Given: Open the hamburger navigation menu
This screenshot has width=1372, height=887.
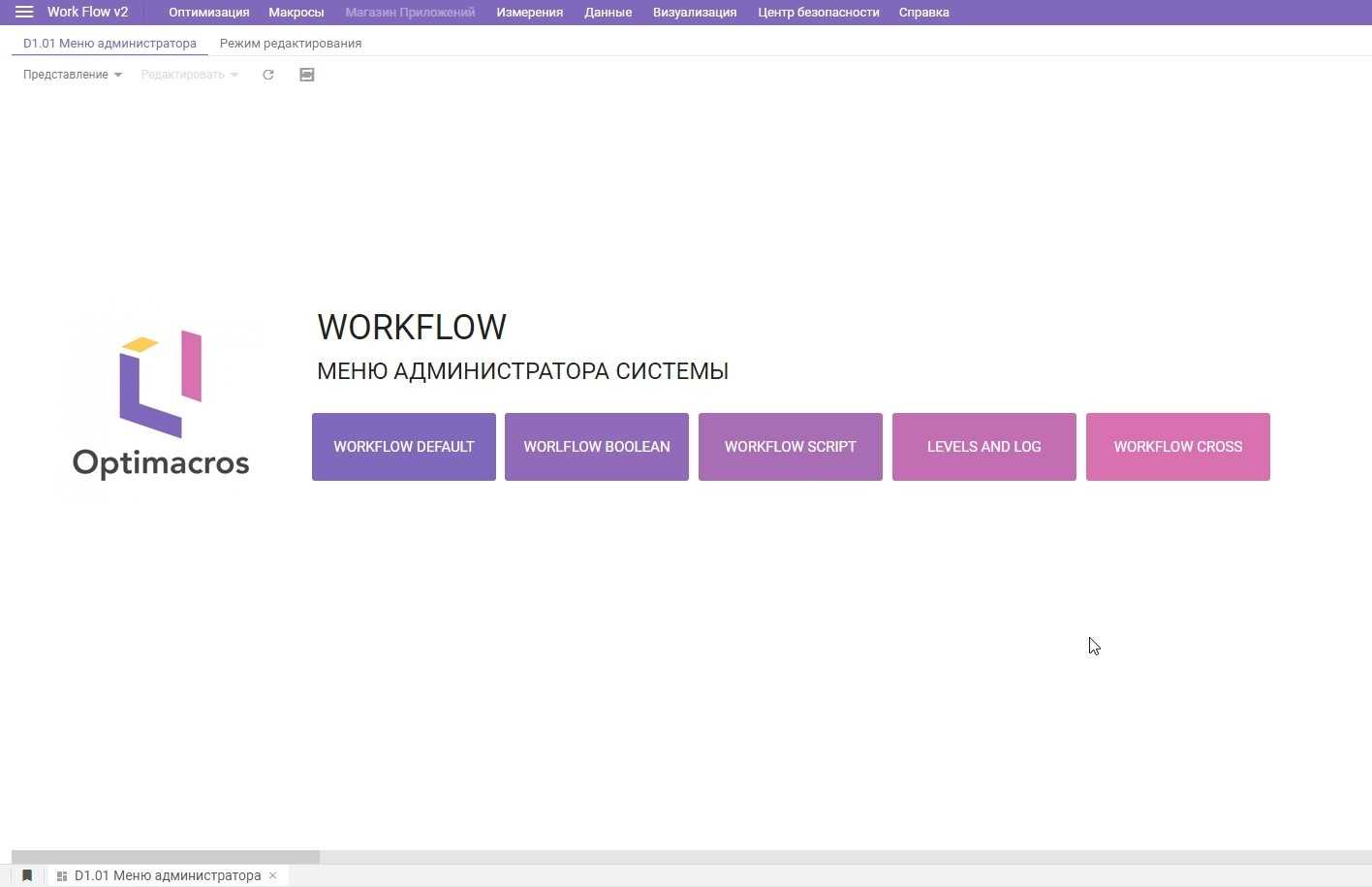Looking at the screenshot, I should tap(23, 12).
